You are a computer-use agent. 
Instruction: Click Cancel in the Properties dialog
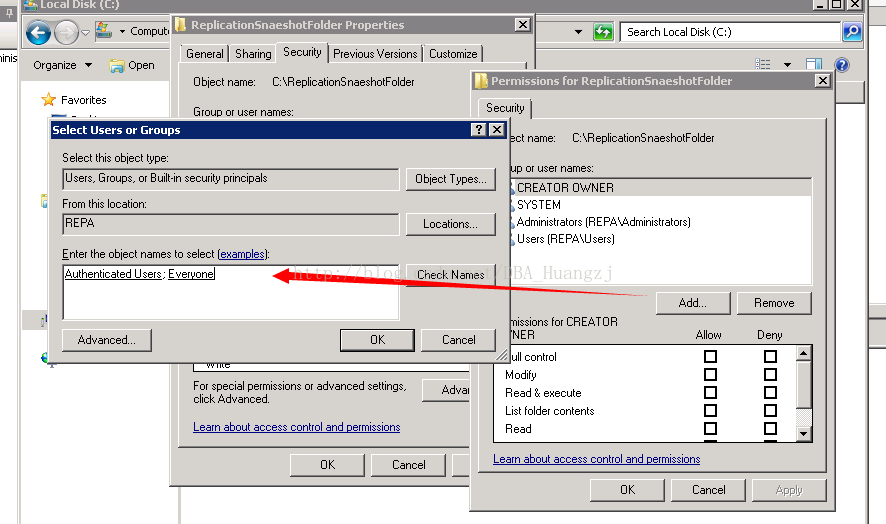click(x=409, y=465)
